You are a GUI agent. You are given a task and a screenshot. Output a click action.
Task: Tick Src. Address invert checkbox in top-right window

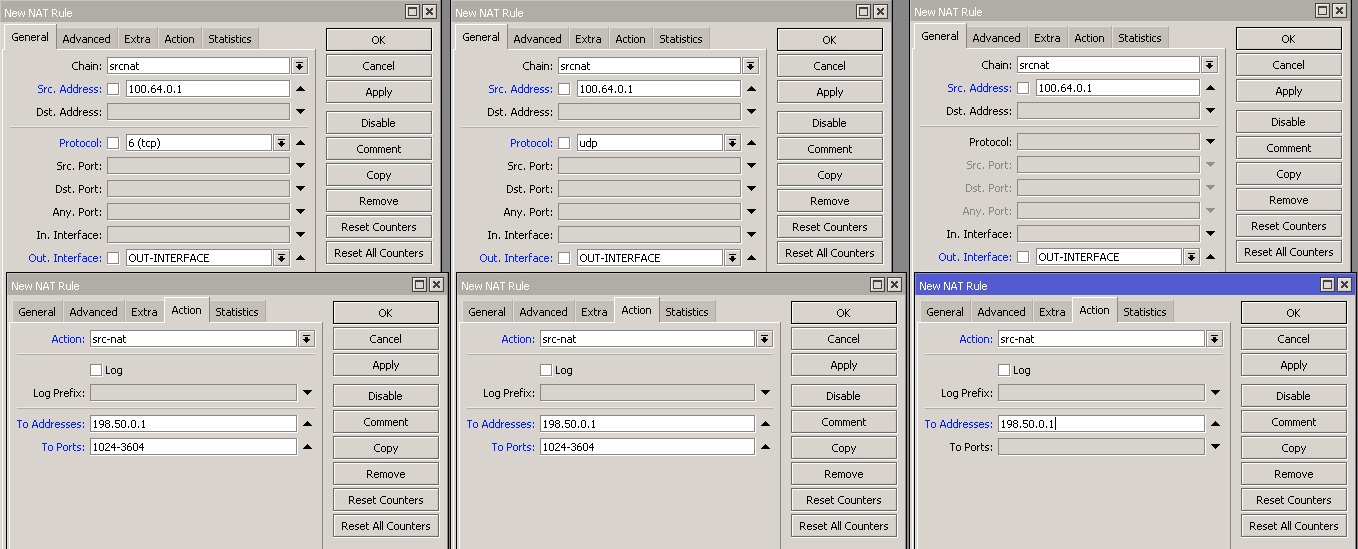[1023, 88]
